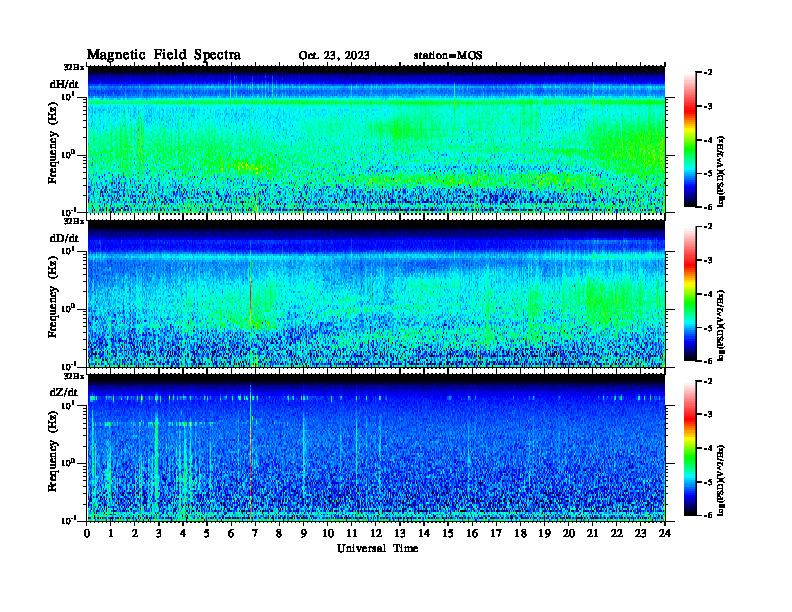Click hour 22 tick label on time axis
The height and width of the screenshot is (612, 792).
[x=617, y=533]
